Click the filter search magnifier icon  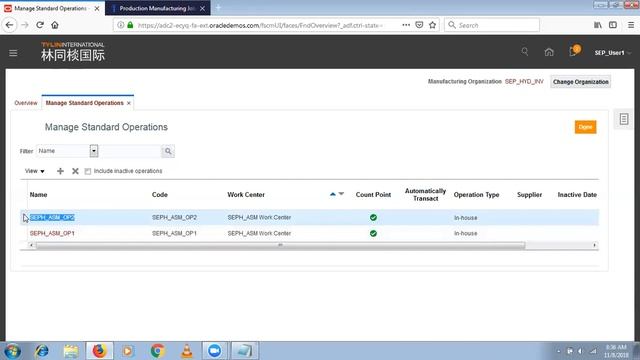tap(168, 151)
